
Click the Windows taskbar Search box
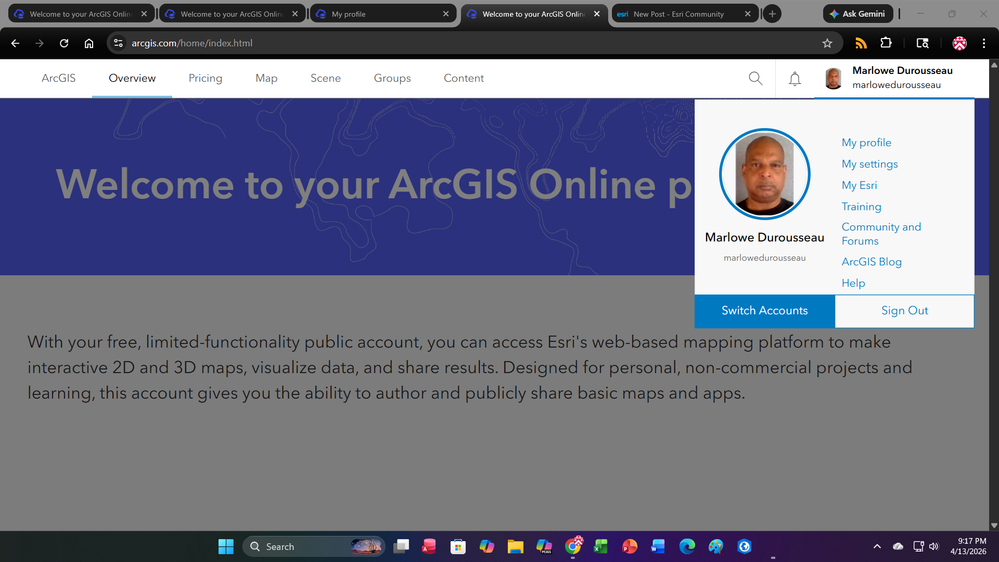(x=313, y=547)
